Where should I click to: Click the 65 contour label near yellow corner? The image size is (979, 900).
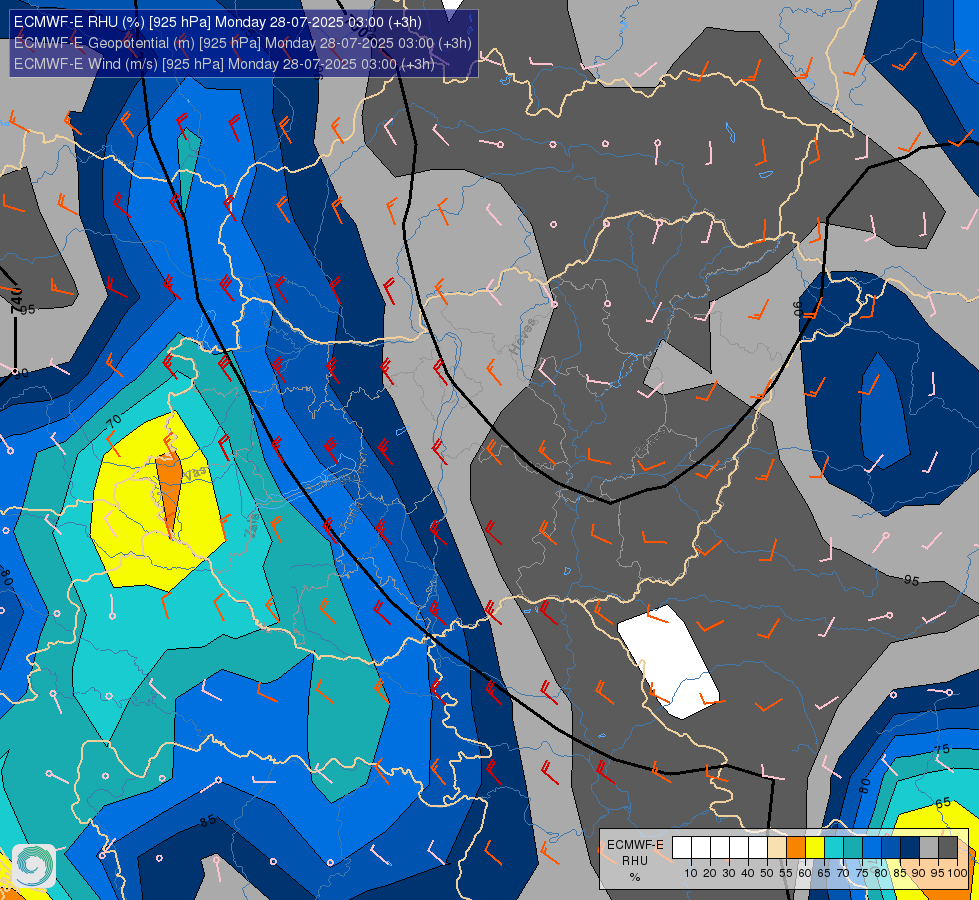coord(943,803)
